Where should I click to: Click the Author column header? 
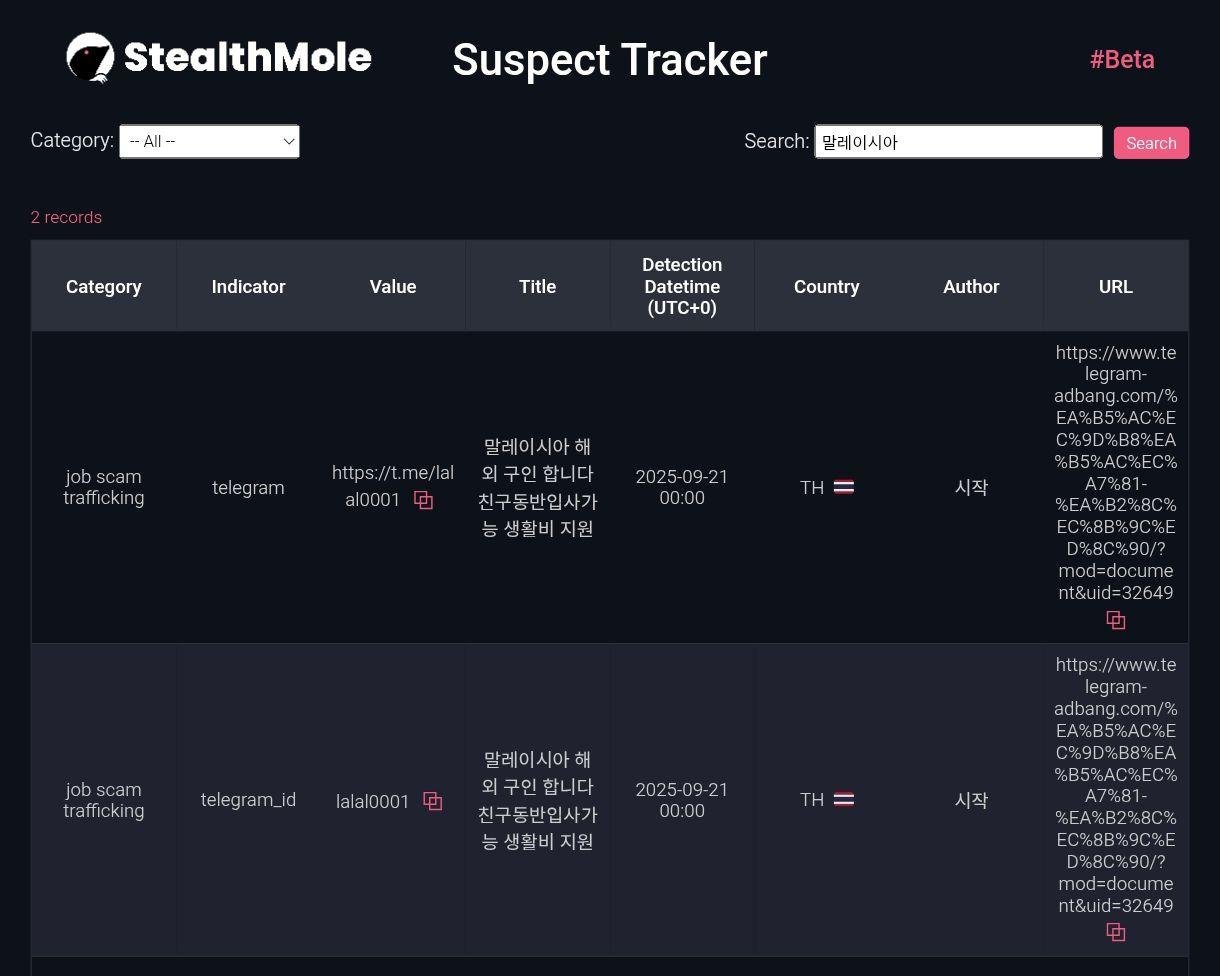(x=971, y=287)
